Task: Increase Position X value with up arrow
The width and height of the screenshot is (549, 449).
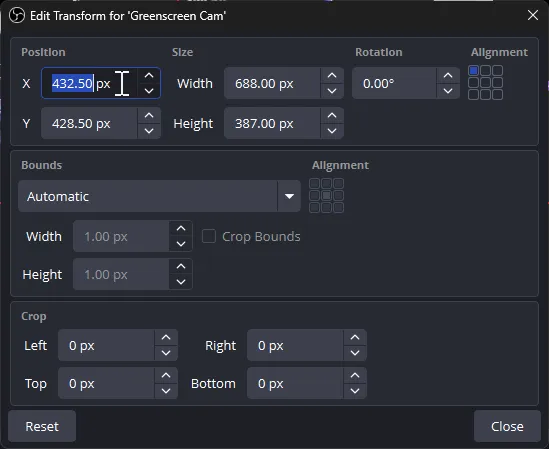Action: pos(149,75)
